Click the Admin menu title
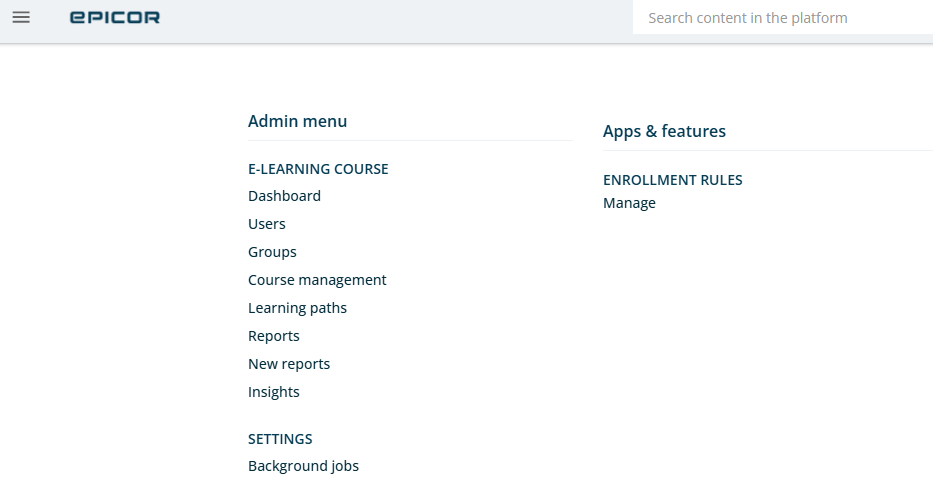 click(298, 121)
